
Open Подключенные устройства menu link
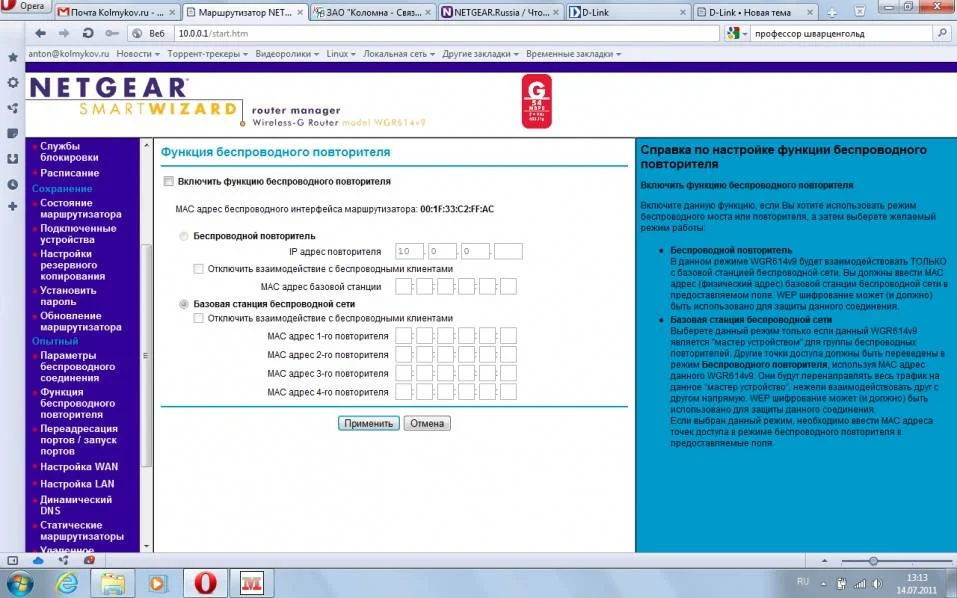pos(78,234)
